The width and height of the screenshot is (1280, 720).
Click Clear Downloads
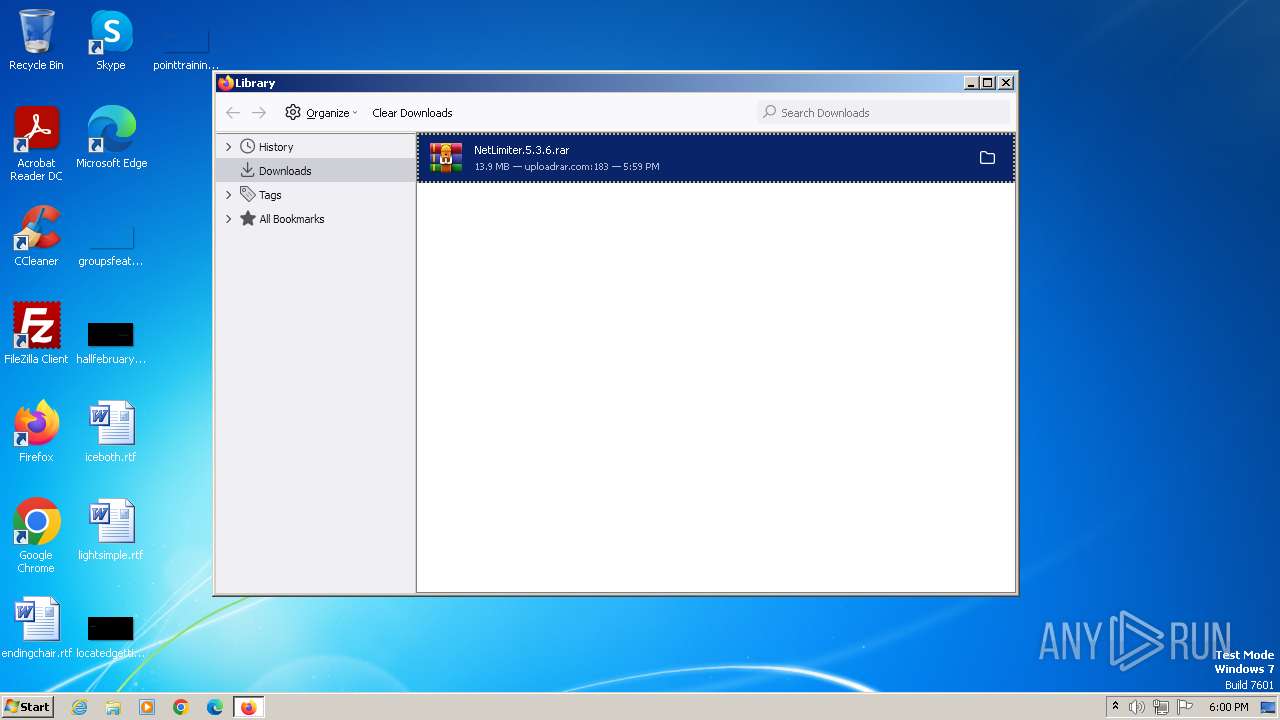click(412, 113)
